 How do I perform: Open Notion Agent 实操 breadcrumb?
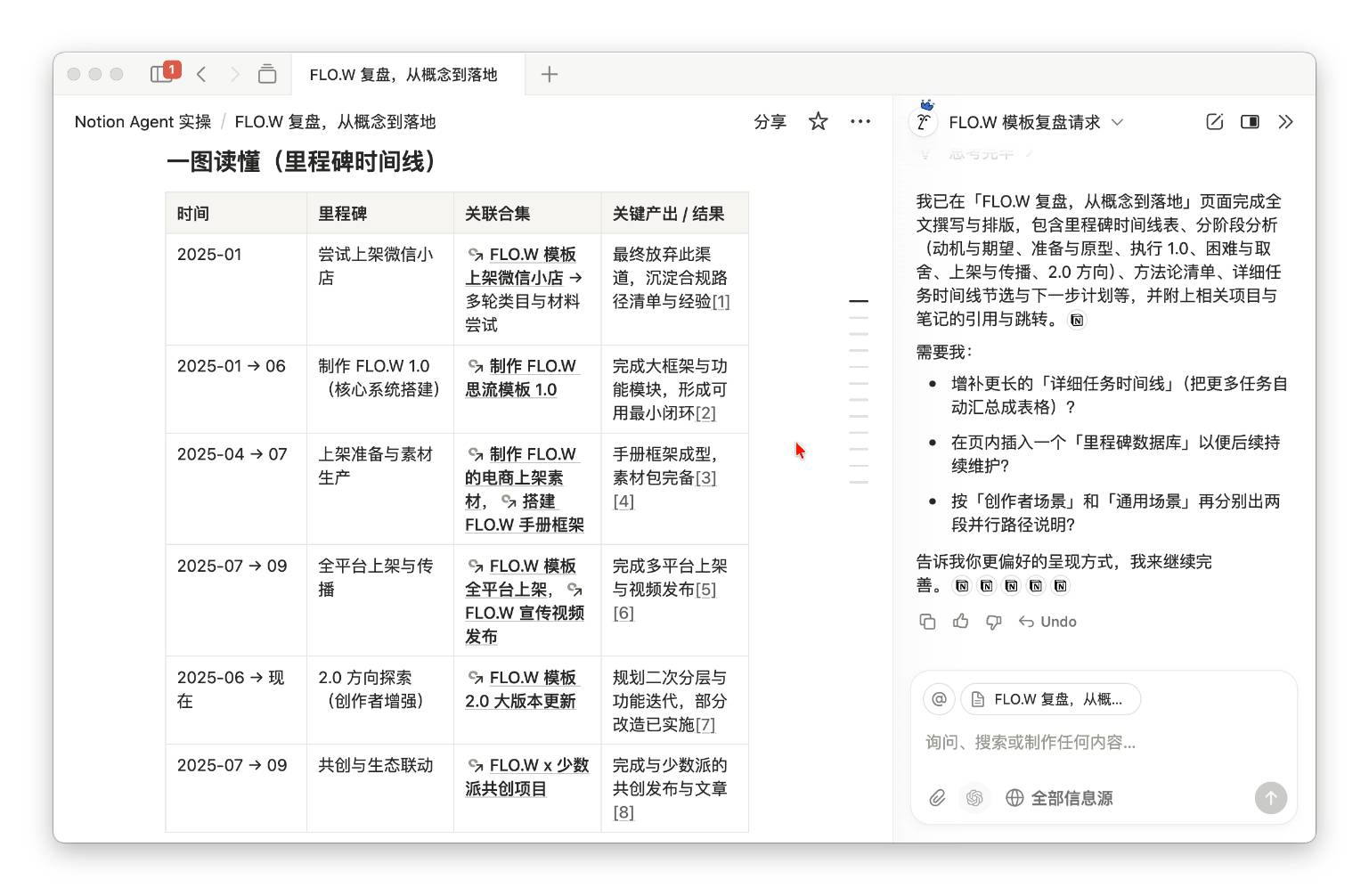(143, 122)
